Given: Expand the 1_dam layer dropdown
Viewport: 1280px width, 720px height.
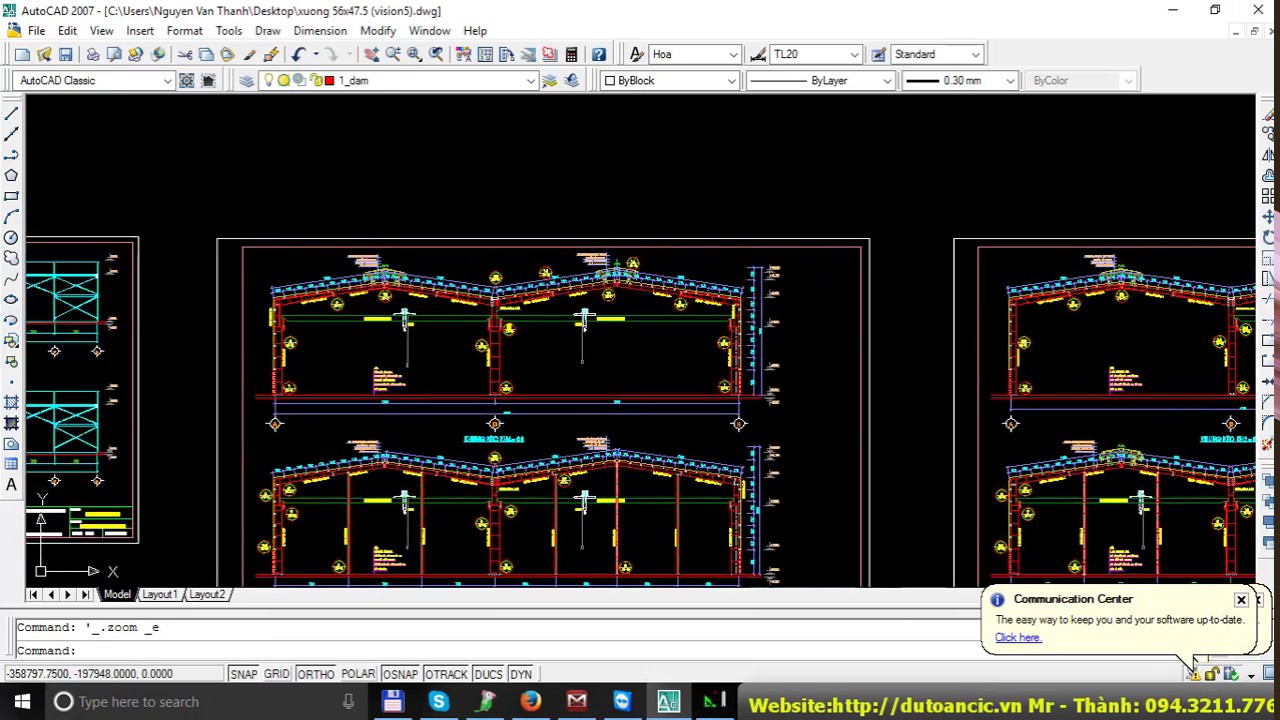Looking at the screenshot, I should pos(530,80).
